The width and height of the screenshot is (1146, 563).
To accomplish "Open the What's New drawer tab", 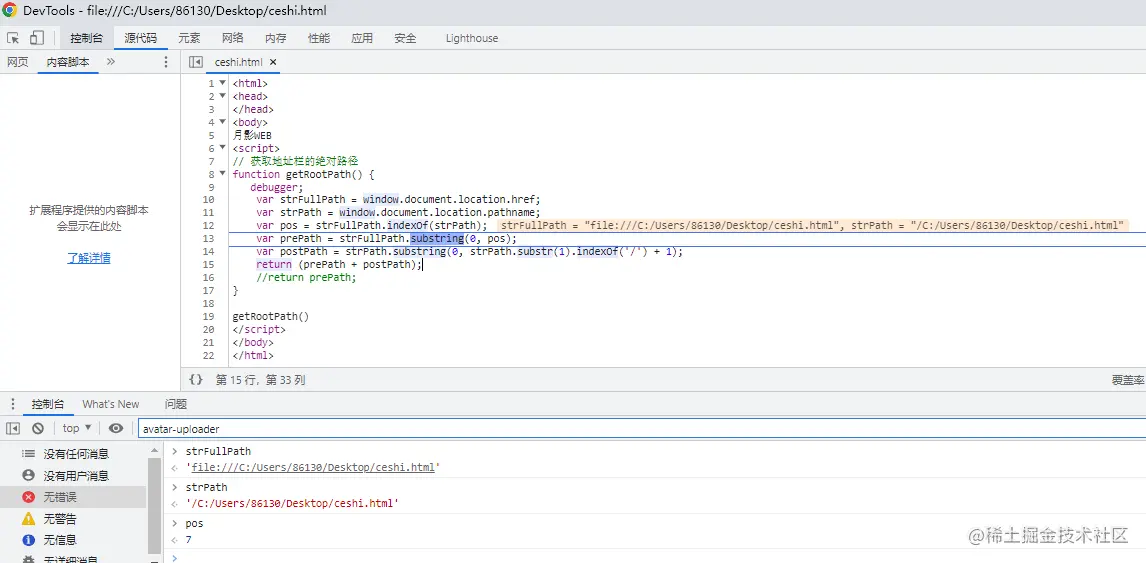I will pos(110,404).
